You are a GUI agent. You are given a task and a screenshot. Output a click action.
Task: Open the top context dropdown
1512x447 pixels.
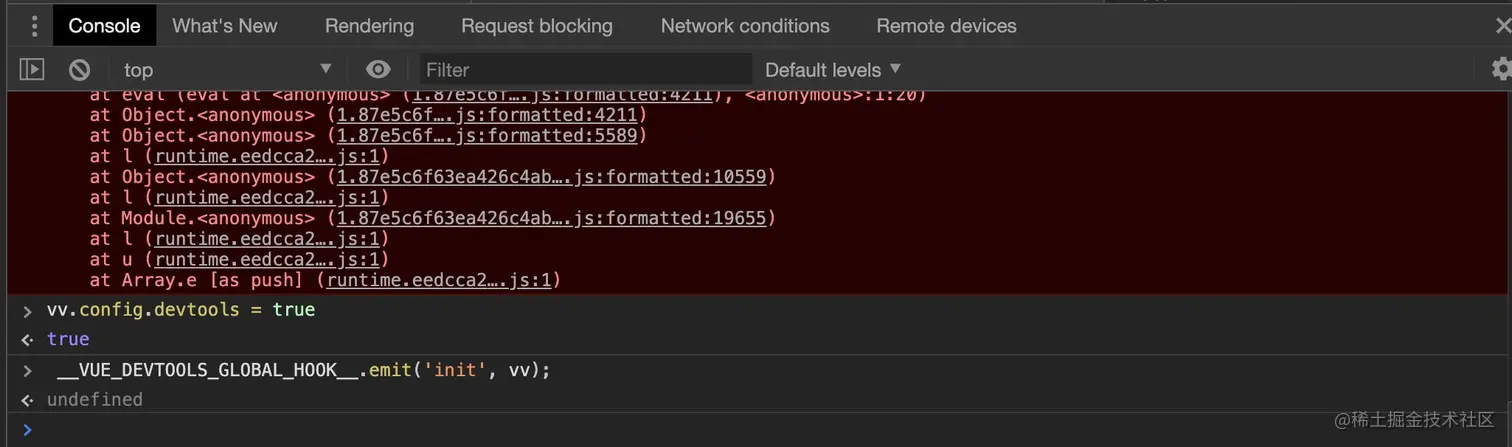227,69
